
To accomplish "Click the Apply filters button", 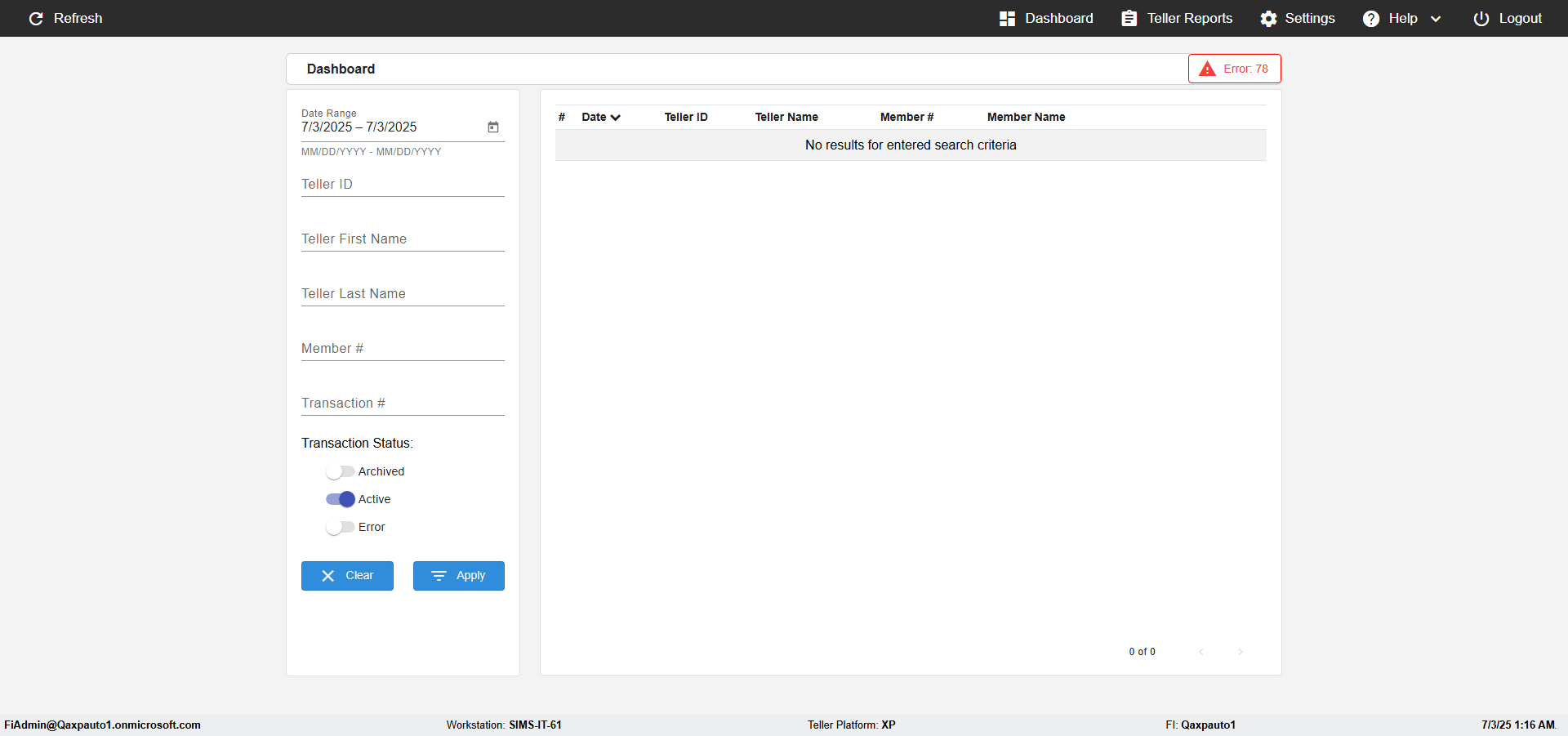I will tap(459, 576).
